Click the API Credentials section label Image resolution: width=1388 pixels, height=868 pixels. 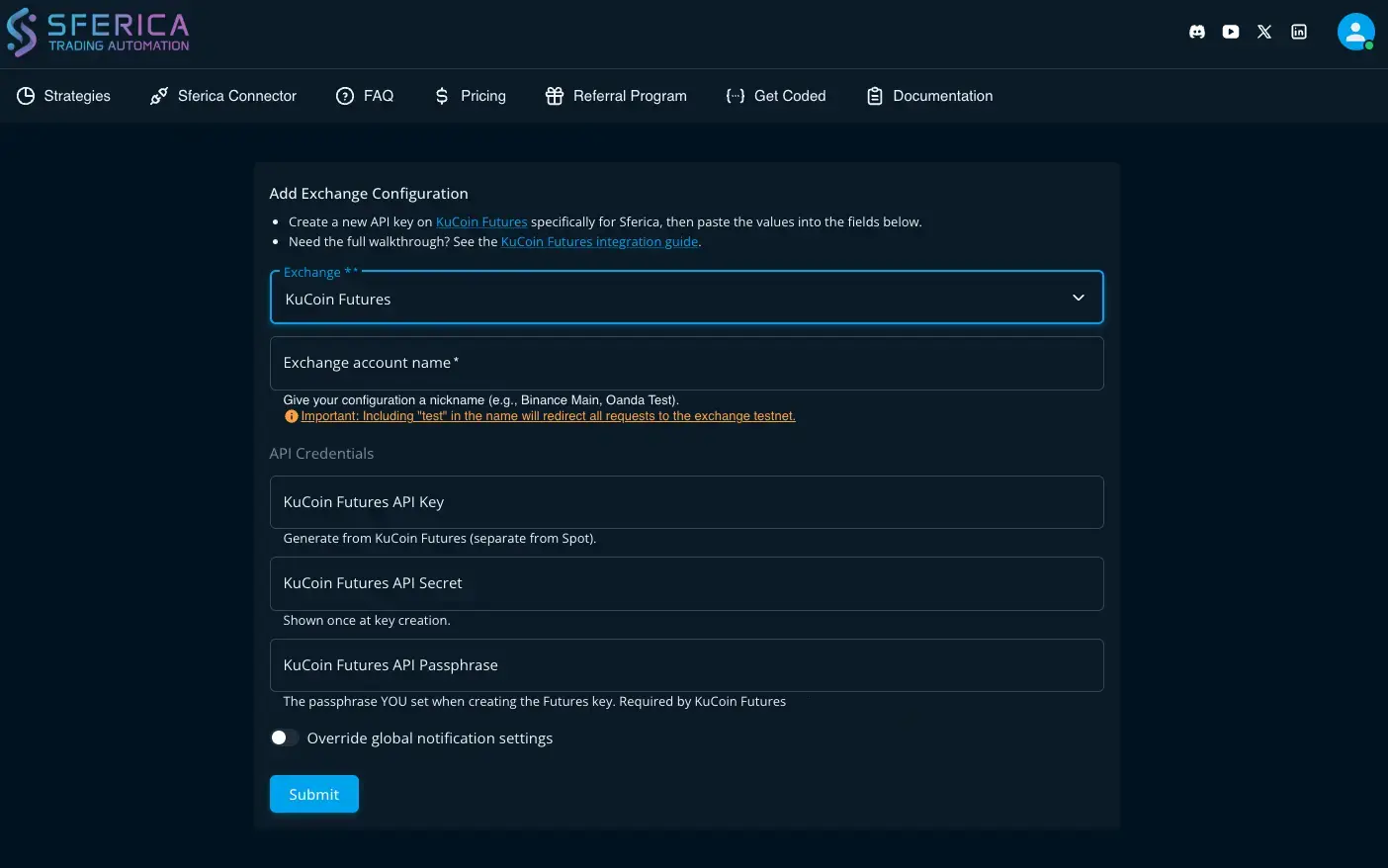pyautogui.click(x=321, y=454)
